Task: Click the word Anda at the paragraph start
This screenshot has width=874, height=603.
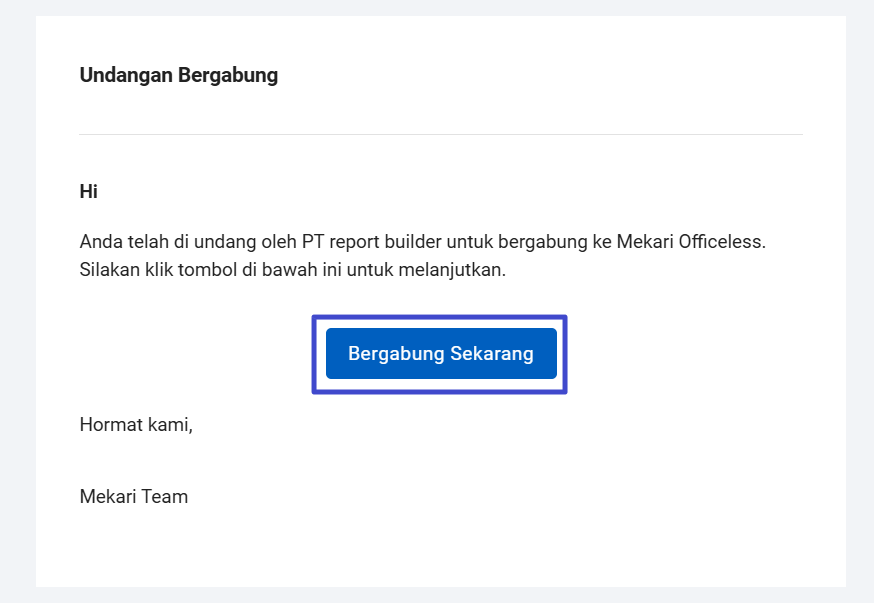Action: 99,243
